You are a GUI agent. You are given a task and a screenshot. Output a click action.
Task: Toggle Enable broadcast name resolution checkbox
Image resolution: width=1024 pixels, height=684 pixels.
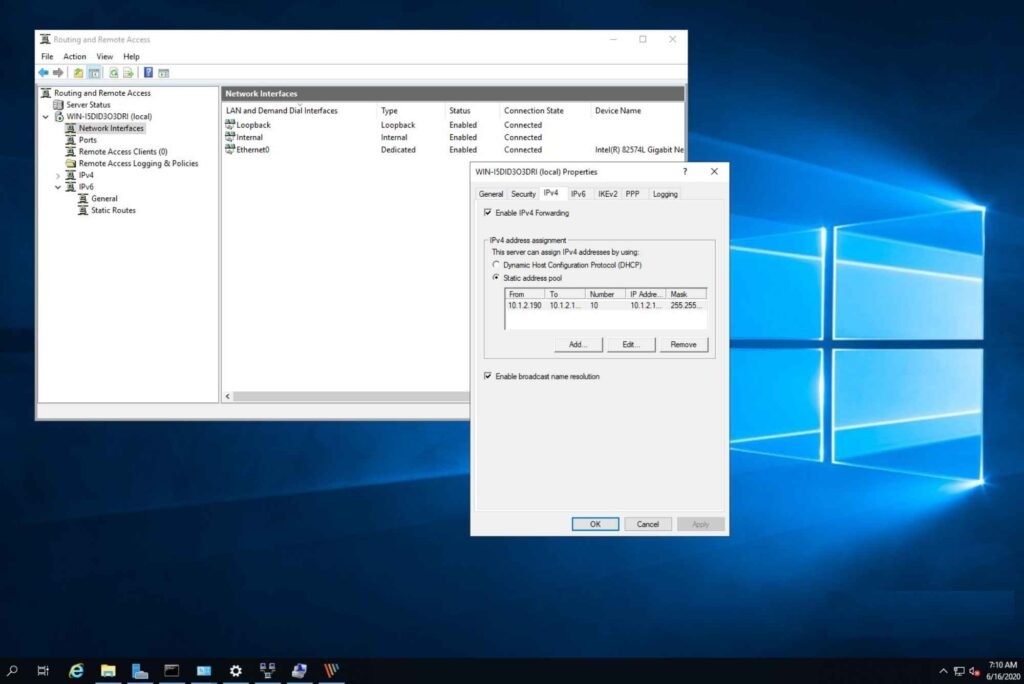point(488,376)
